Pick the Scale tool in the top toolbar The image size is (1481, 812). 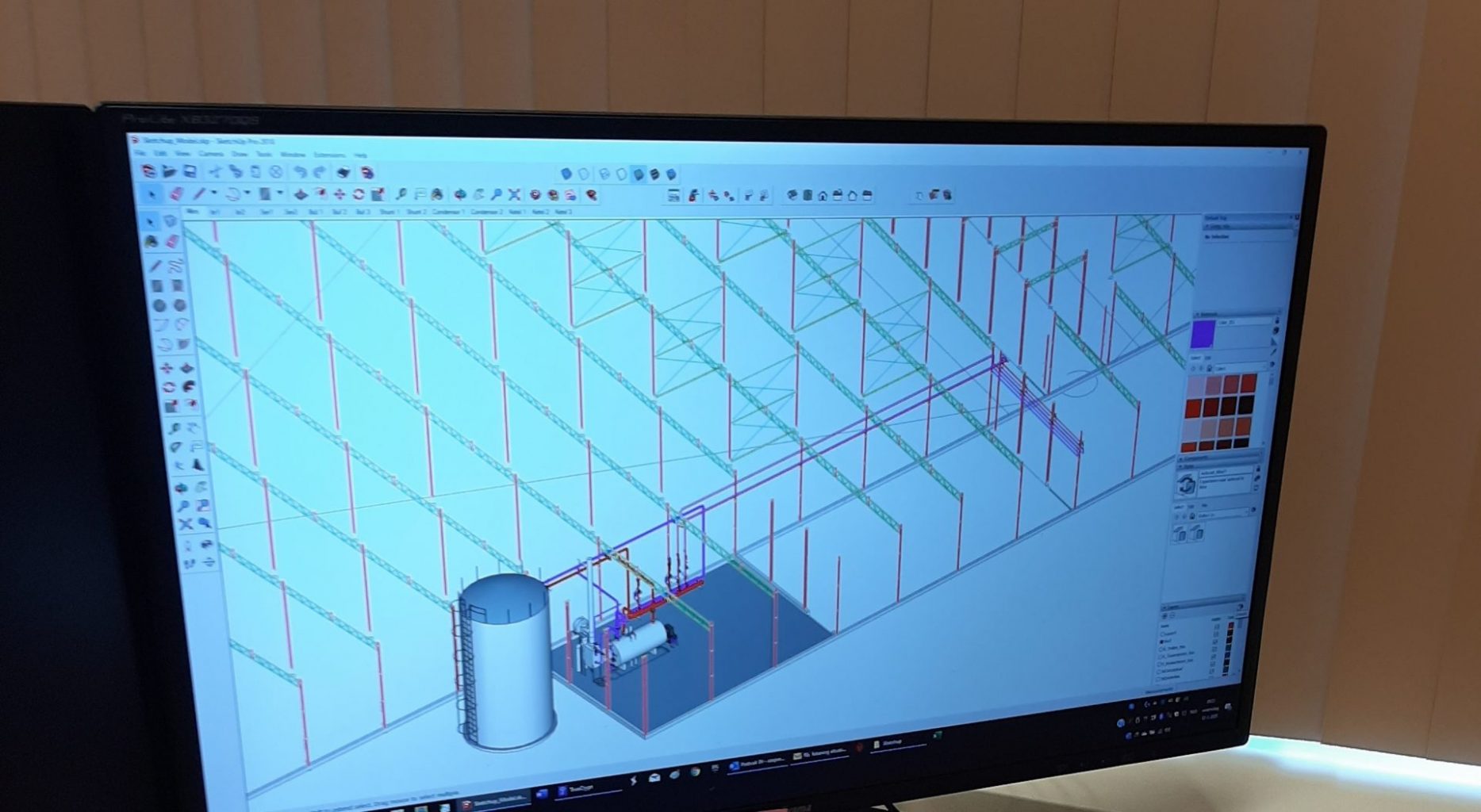coord(378,194)
